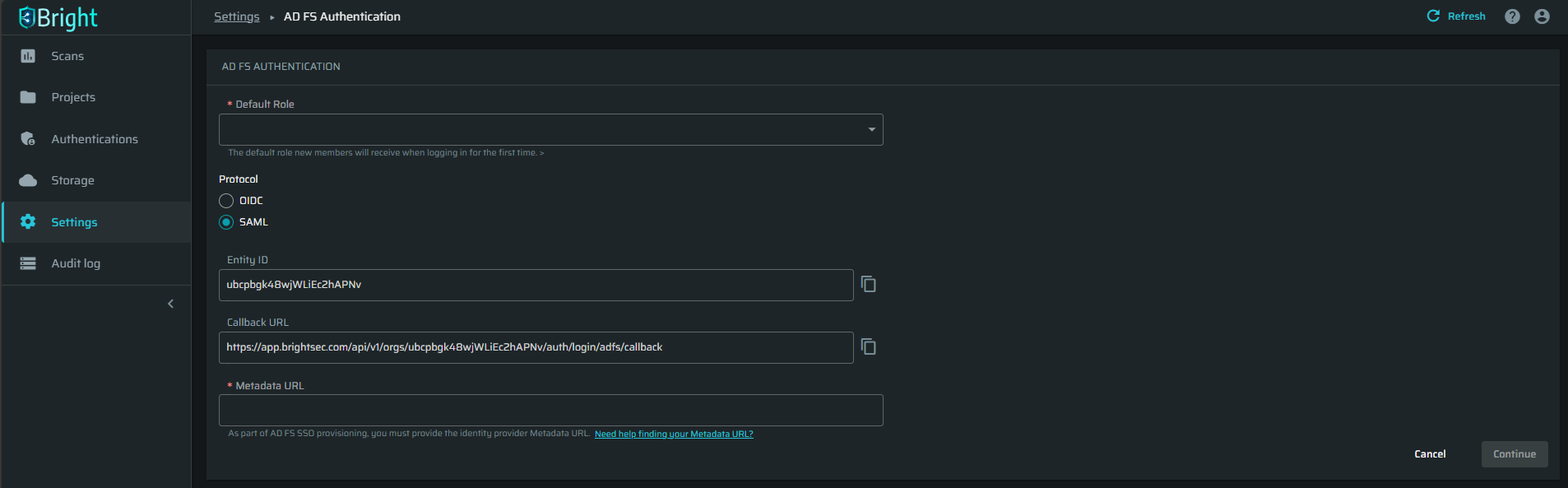Viewport: 1568px width, 488px height.
Task: Click the default role hint text
Action: [386, 153]
